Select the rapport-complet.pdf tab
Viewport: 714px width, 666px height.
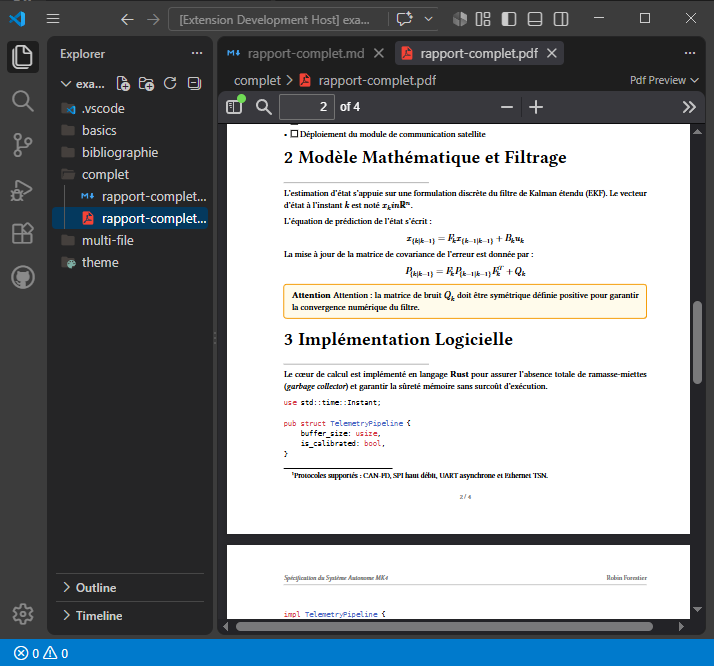coord(479,53)
